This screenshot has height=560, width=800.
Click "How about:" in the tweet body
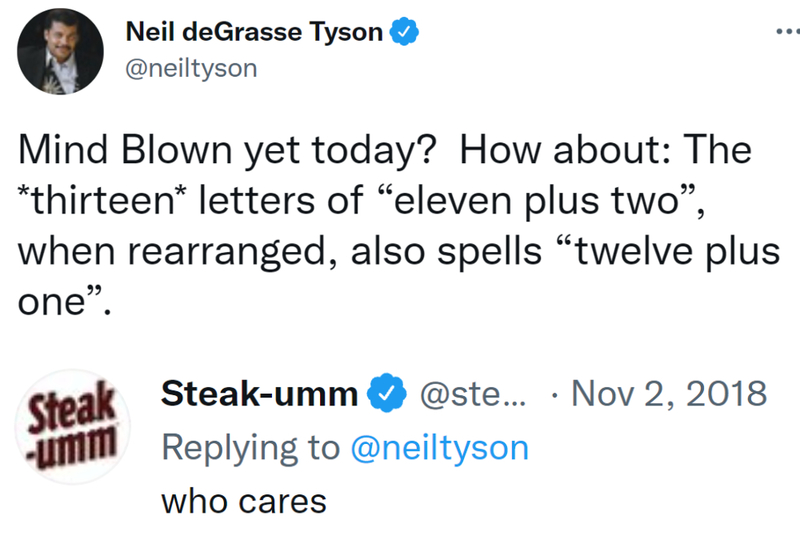[x=565, y=149]
